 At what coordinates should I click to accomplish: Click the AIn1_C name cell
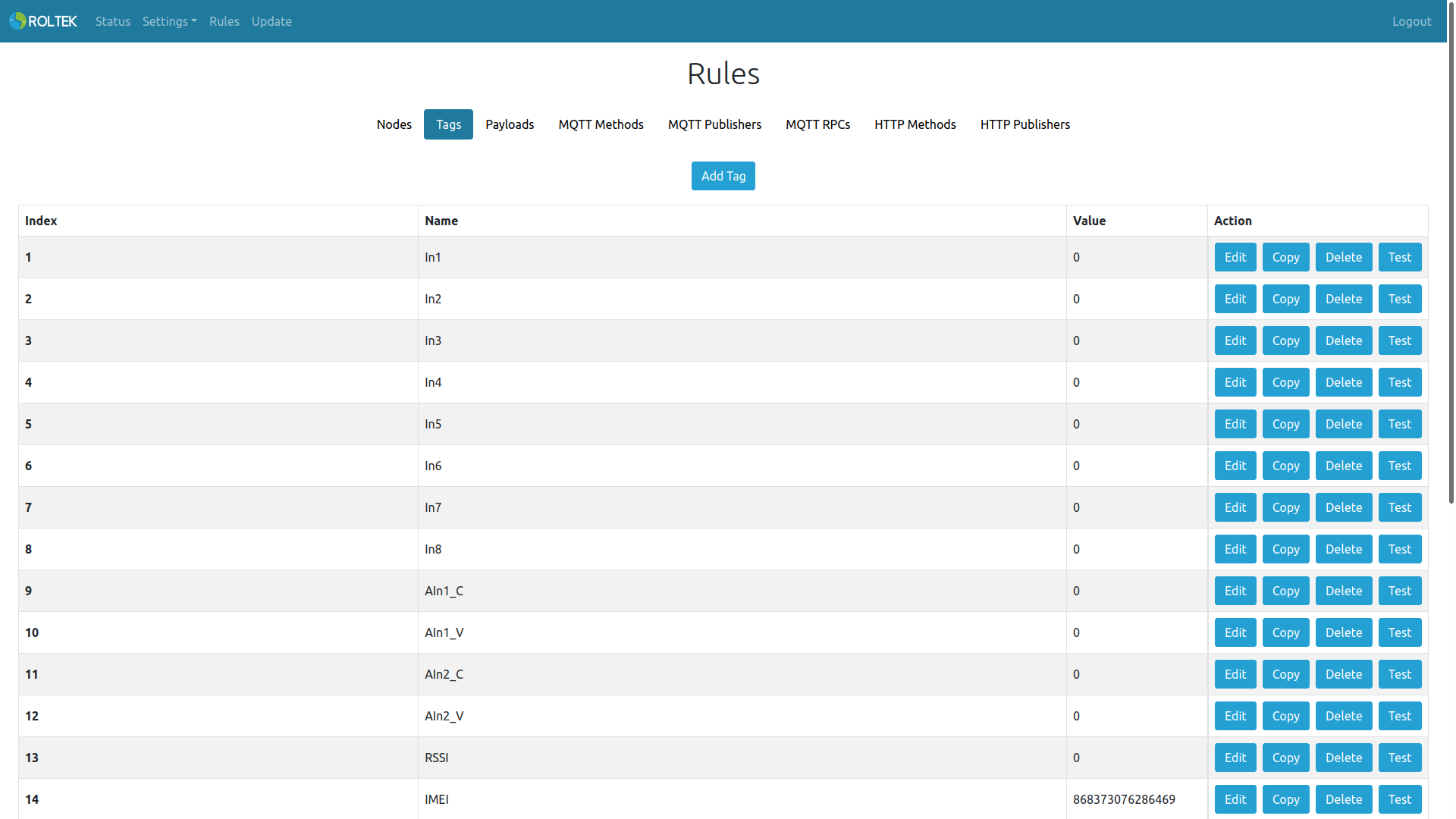pos(742,591)
